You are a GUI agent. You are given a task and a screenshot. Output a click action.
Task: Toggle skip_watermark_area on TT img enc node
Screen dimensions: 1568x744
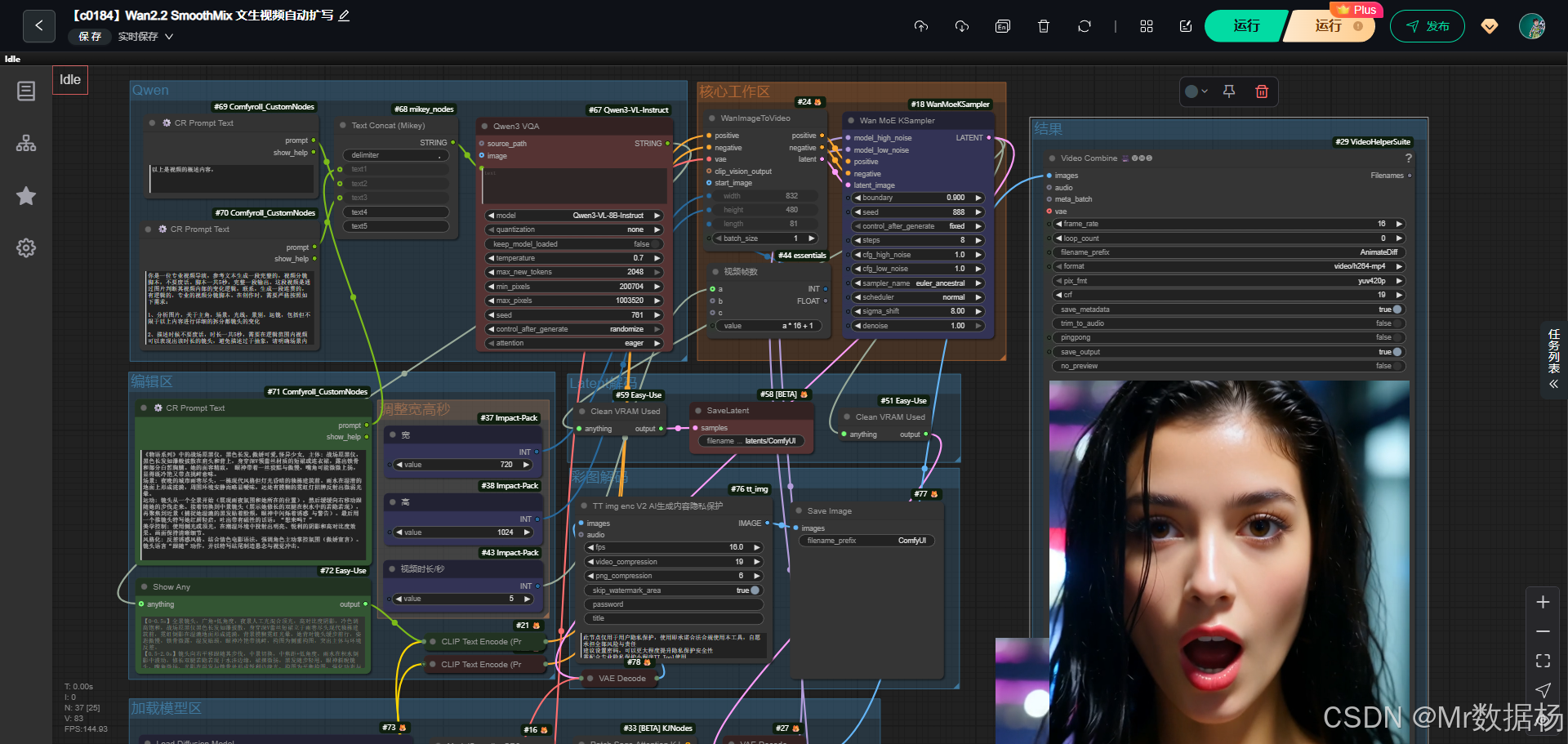tap(674, 590)
